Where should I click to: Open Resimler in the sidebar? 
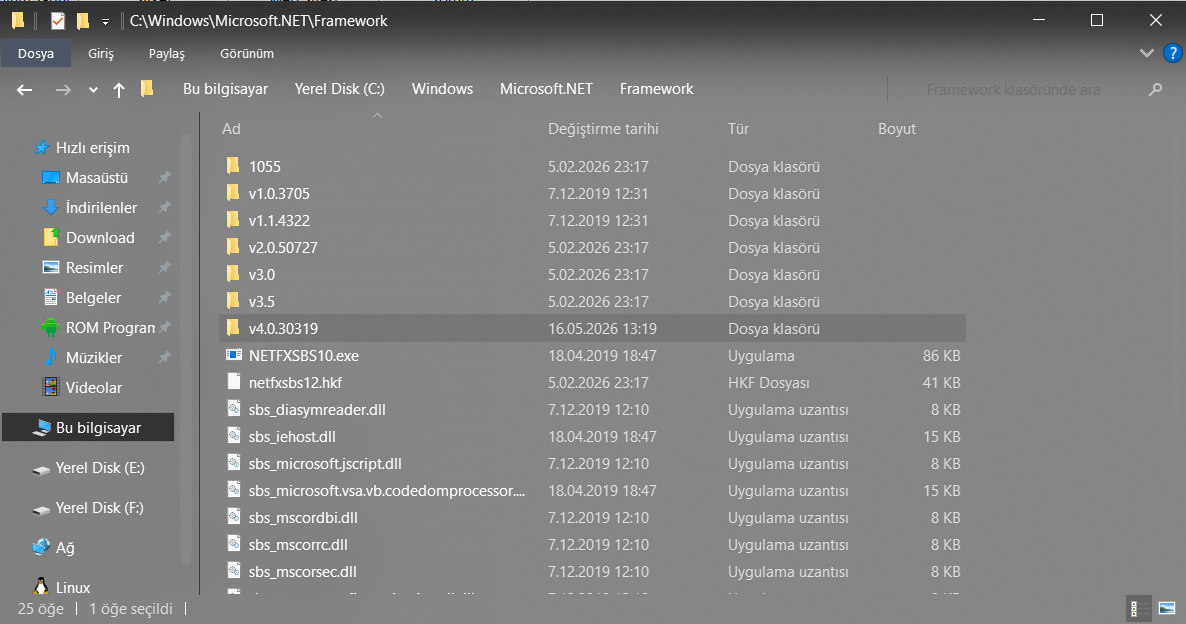[x=94, y=268]
